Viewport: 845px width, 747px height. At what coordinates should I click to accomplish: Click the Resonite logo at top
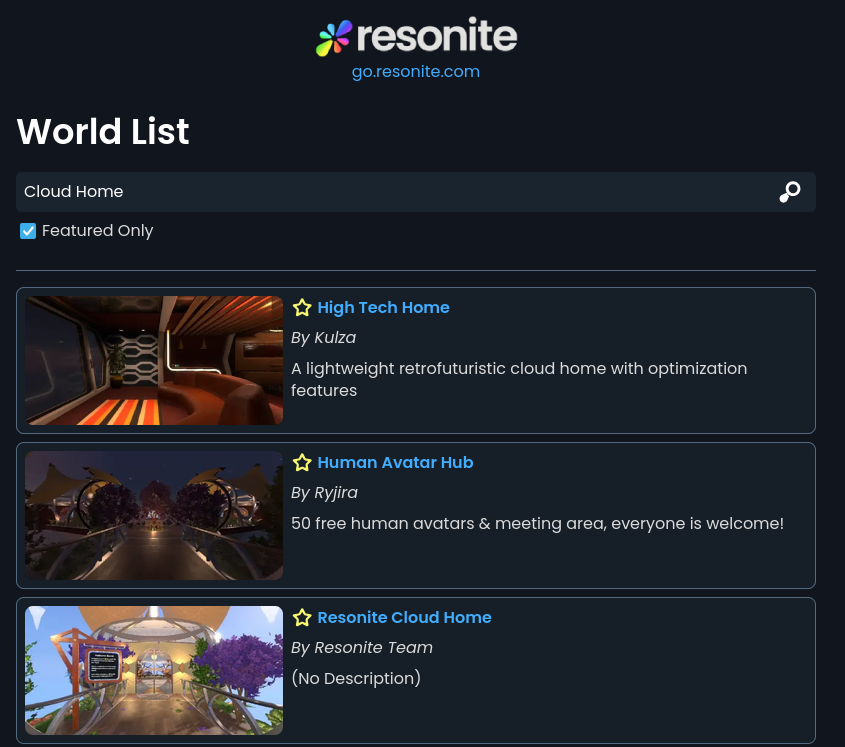[x=416, y=37]
